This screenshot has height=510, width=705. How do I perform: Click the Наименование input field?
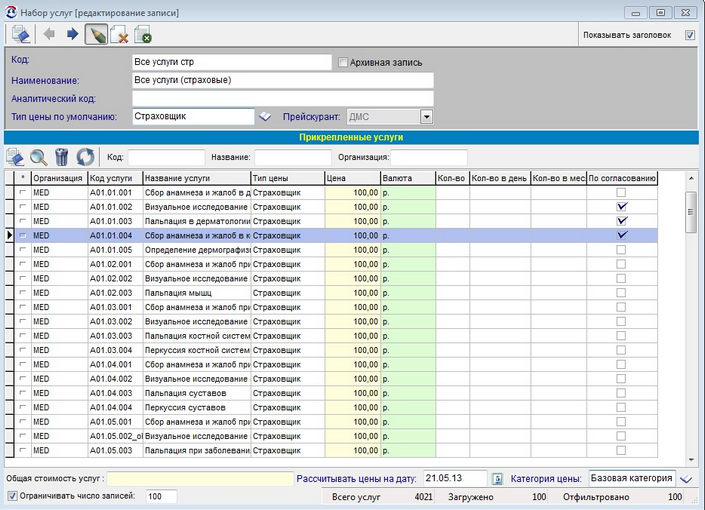click(x=283, y=80)
